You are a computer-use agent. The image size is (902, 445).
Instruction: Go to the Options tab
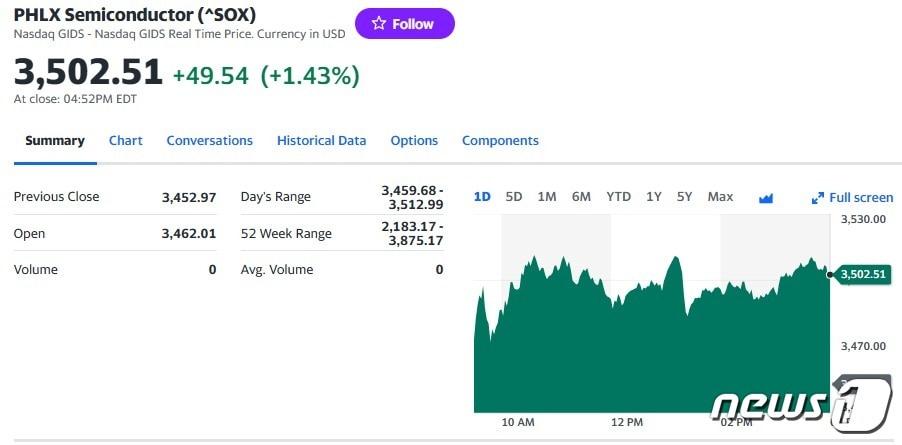[x=414, y=141]
